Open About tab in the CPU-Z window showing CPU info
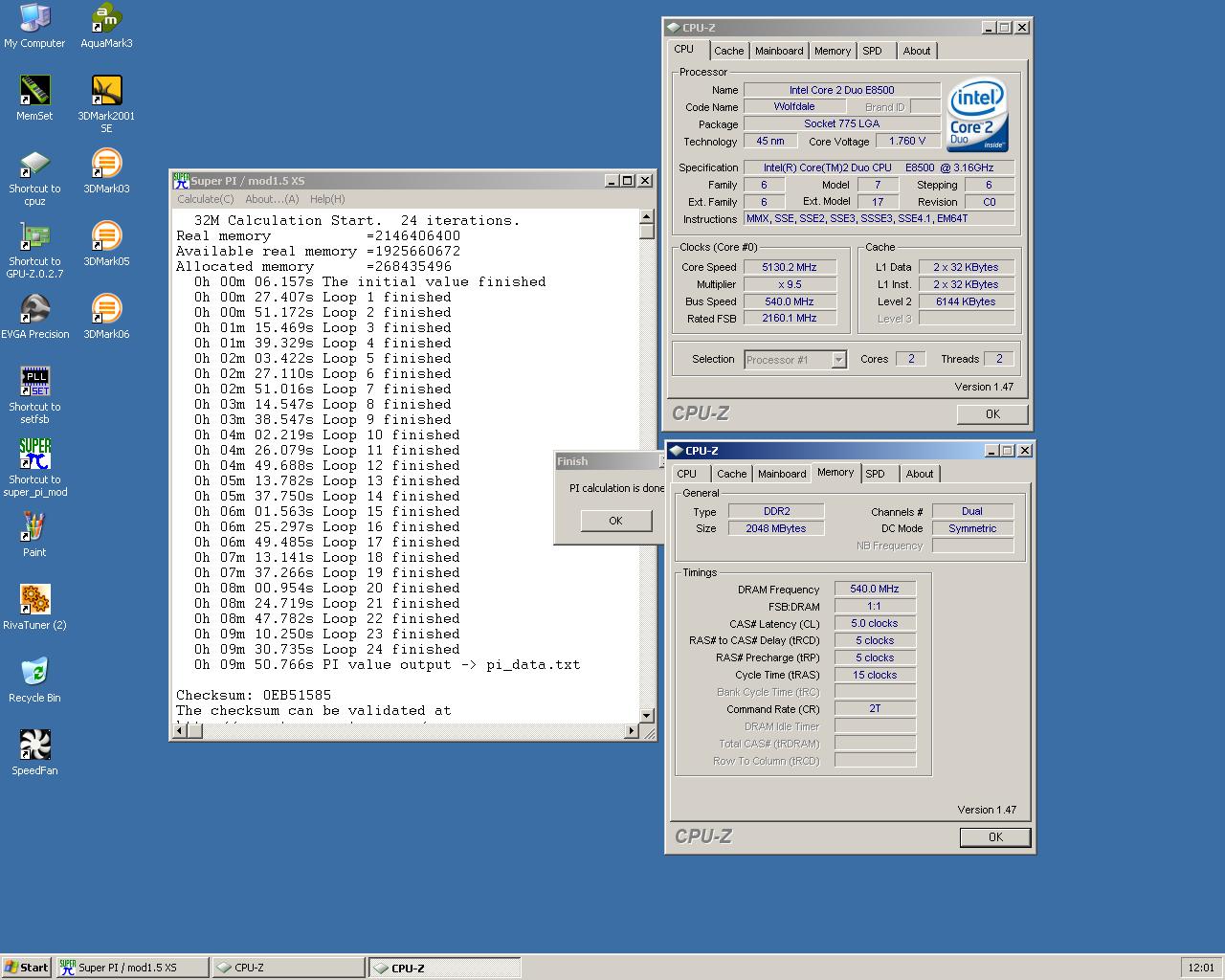Viewport: 1225px width, 980px height. pyautogui.click(x=916, y=51)
